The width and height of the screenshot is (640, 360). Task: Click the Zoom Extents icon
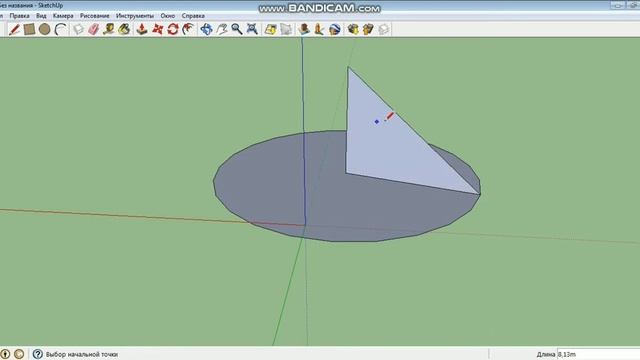point(252,29)
